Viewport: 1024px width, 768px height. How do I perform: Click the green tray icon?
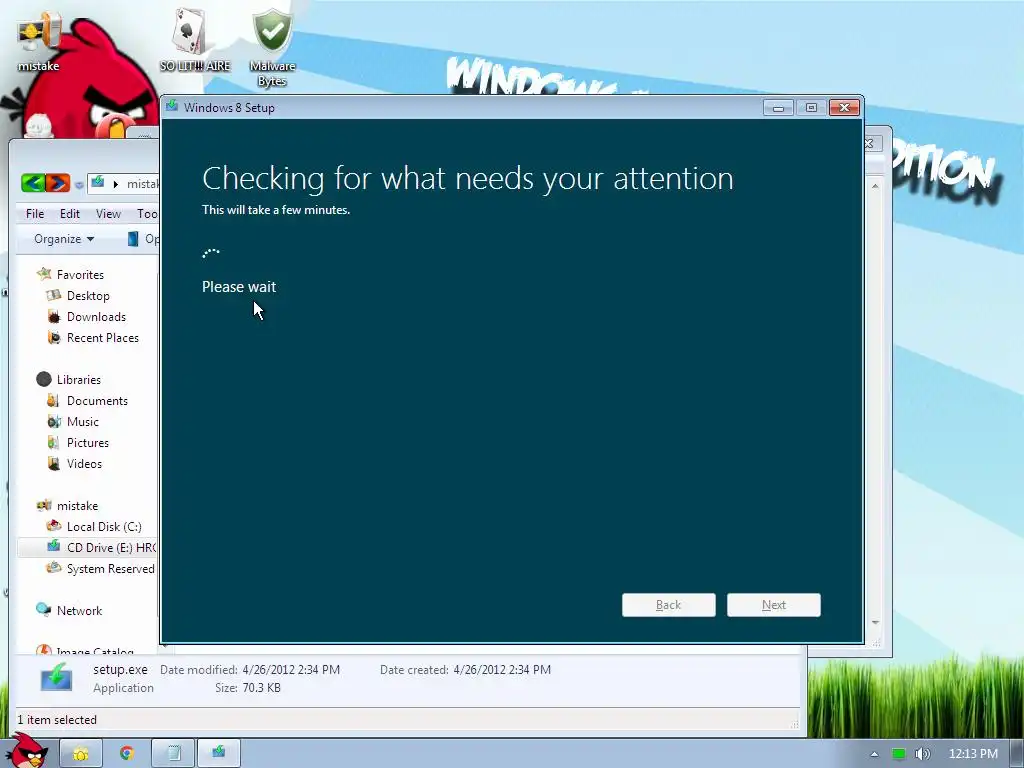pyautogui.click(x=899, y=754)
